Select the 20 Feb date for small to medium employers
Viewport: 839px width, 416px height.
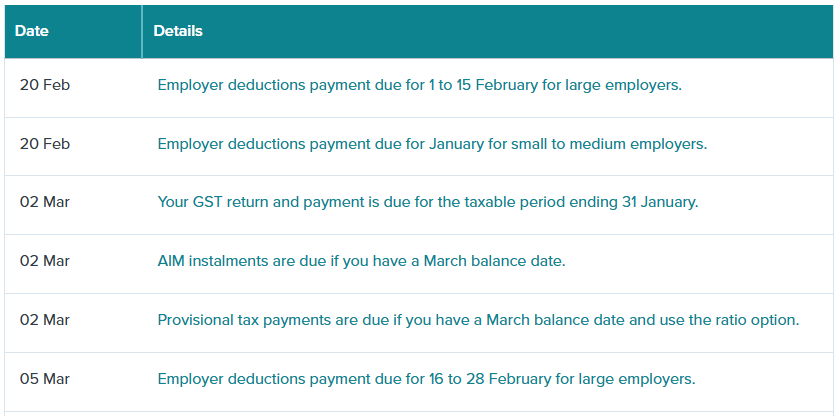pos(45,144)
